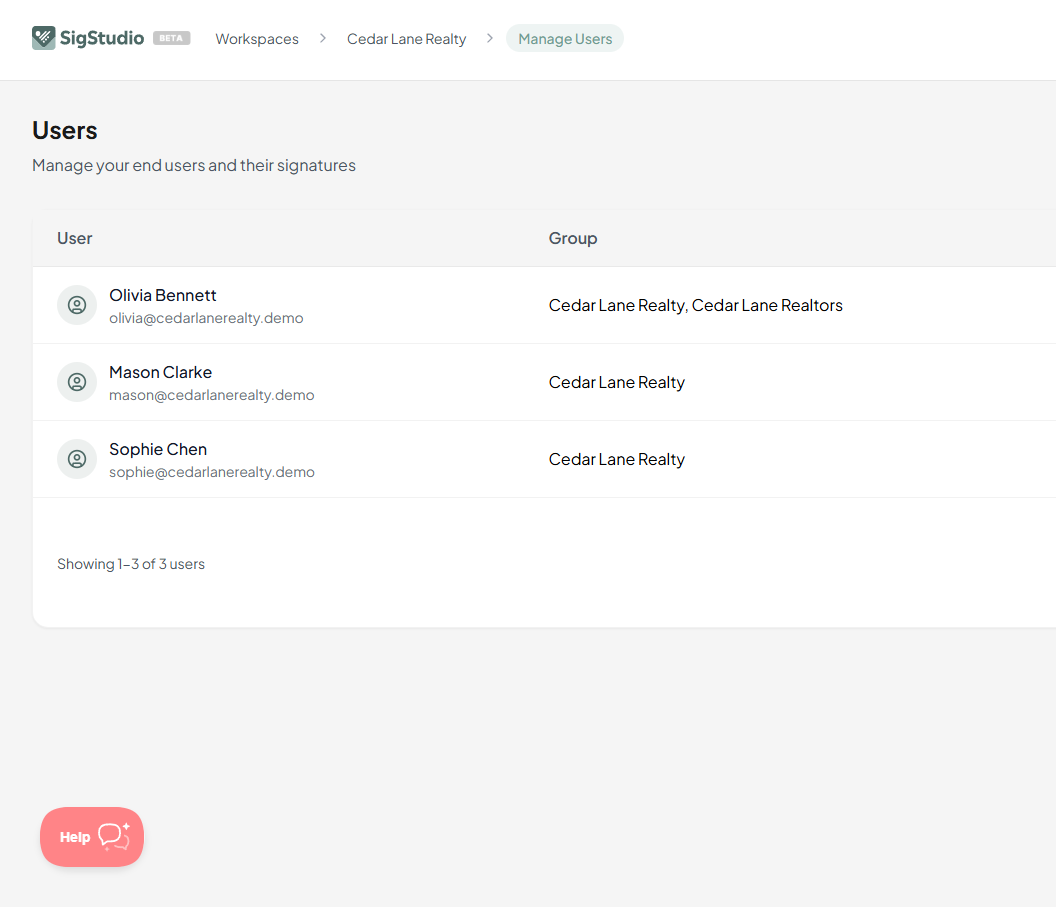The width and height of the screenshot is (1056, 907).
Task: Open Cedar Lane Realty breadcrumb link
Action: coord(406,39)
